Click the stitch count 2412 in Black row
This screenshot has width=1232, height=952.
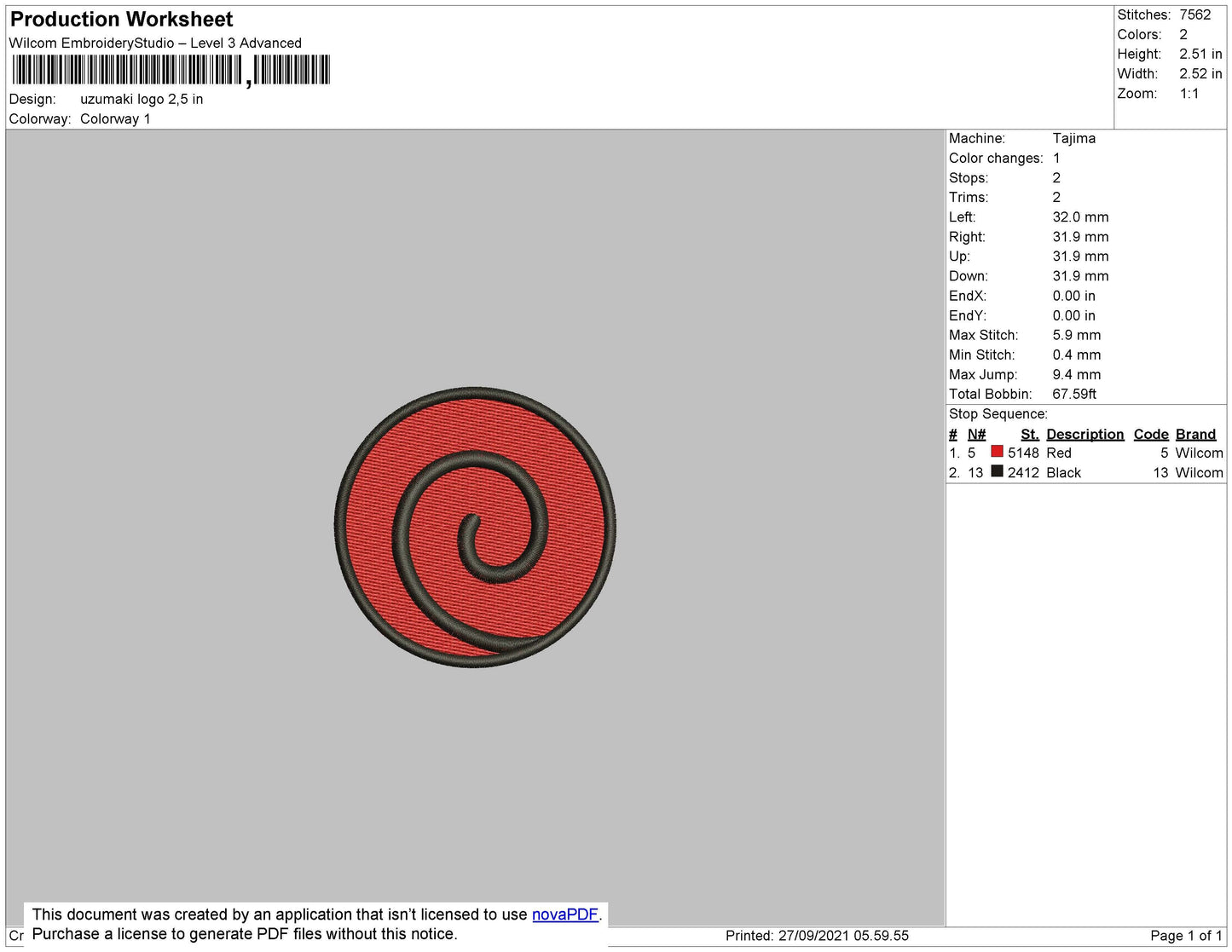1023,472
